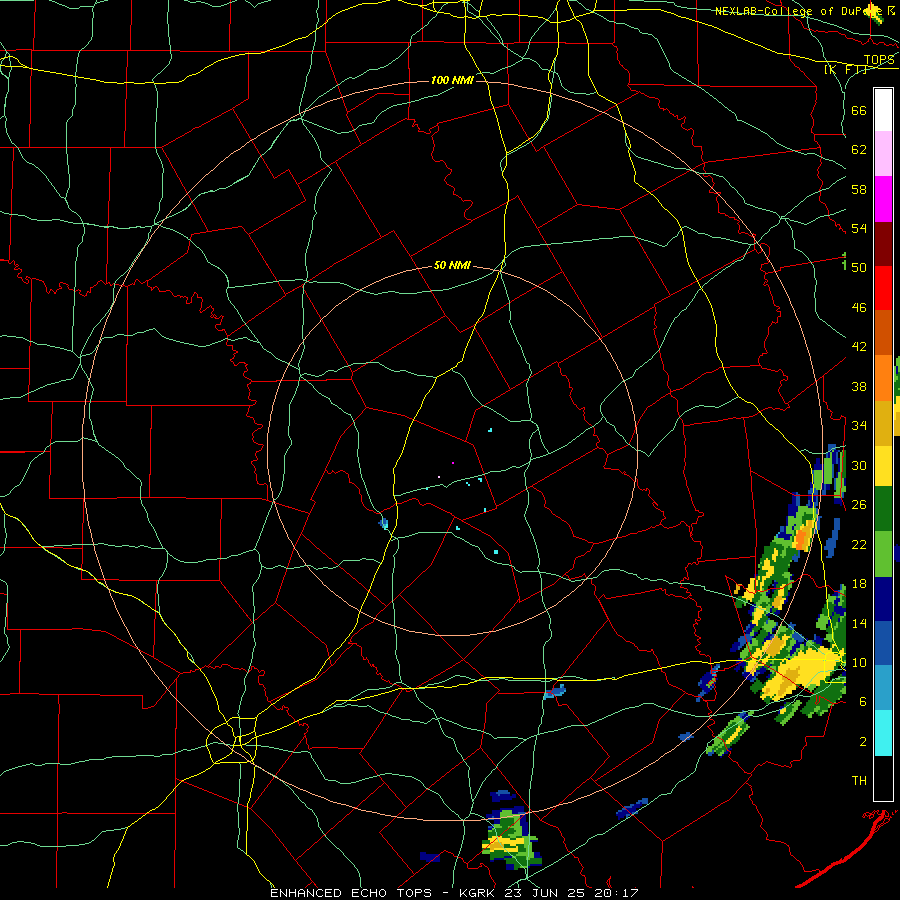Click the '14' legend value
900x900 pixels.
click(x=859, y=623)
